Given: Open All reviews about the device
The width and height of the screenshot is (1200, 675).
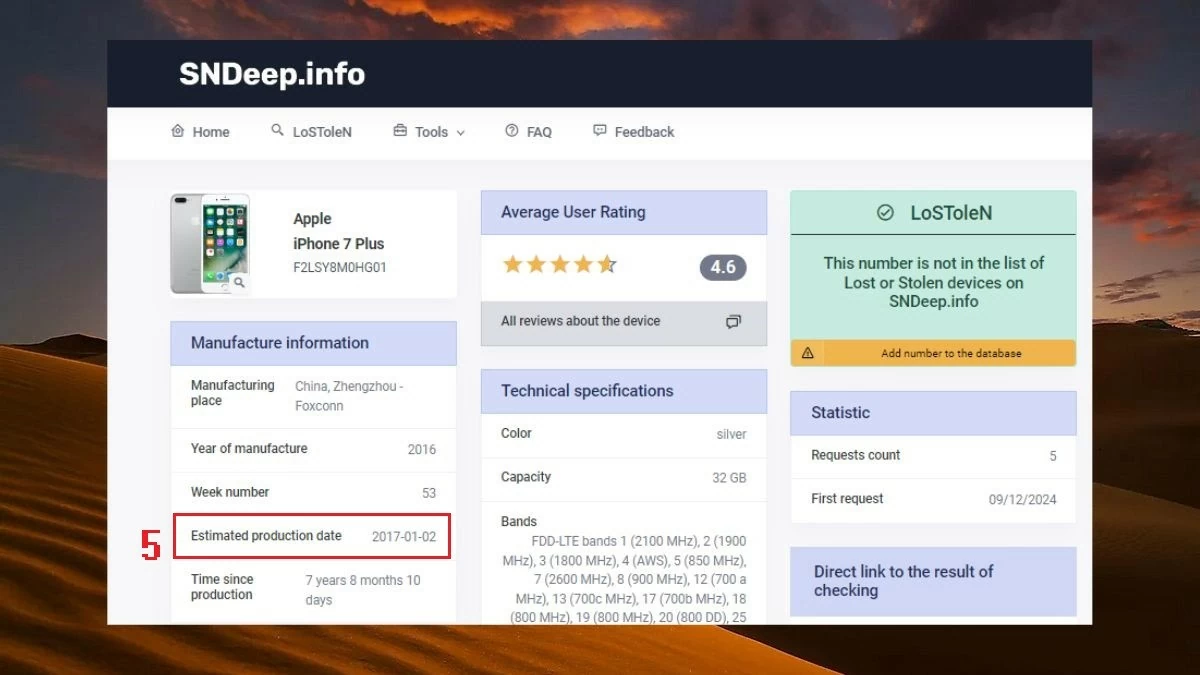Looking at the screenshot, I should [580, 321].
